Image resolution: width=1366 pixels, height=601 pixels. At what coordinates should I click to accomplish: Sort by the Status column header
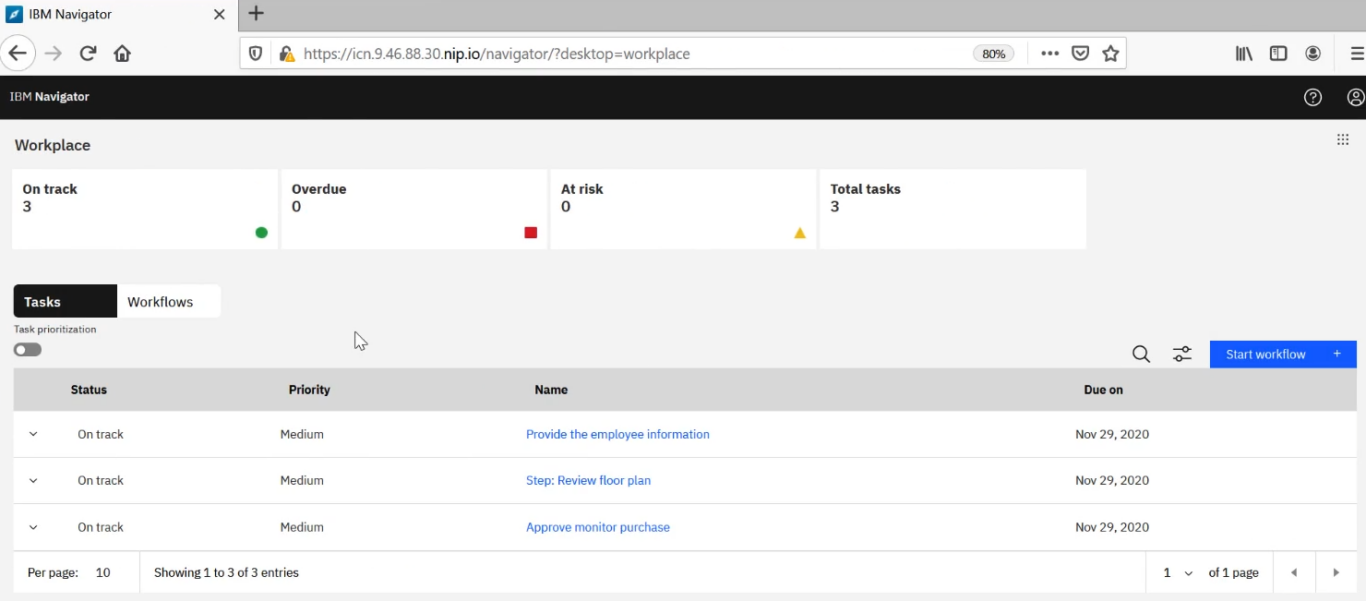click(89, 390)
